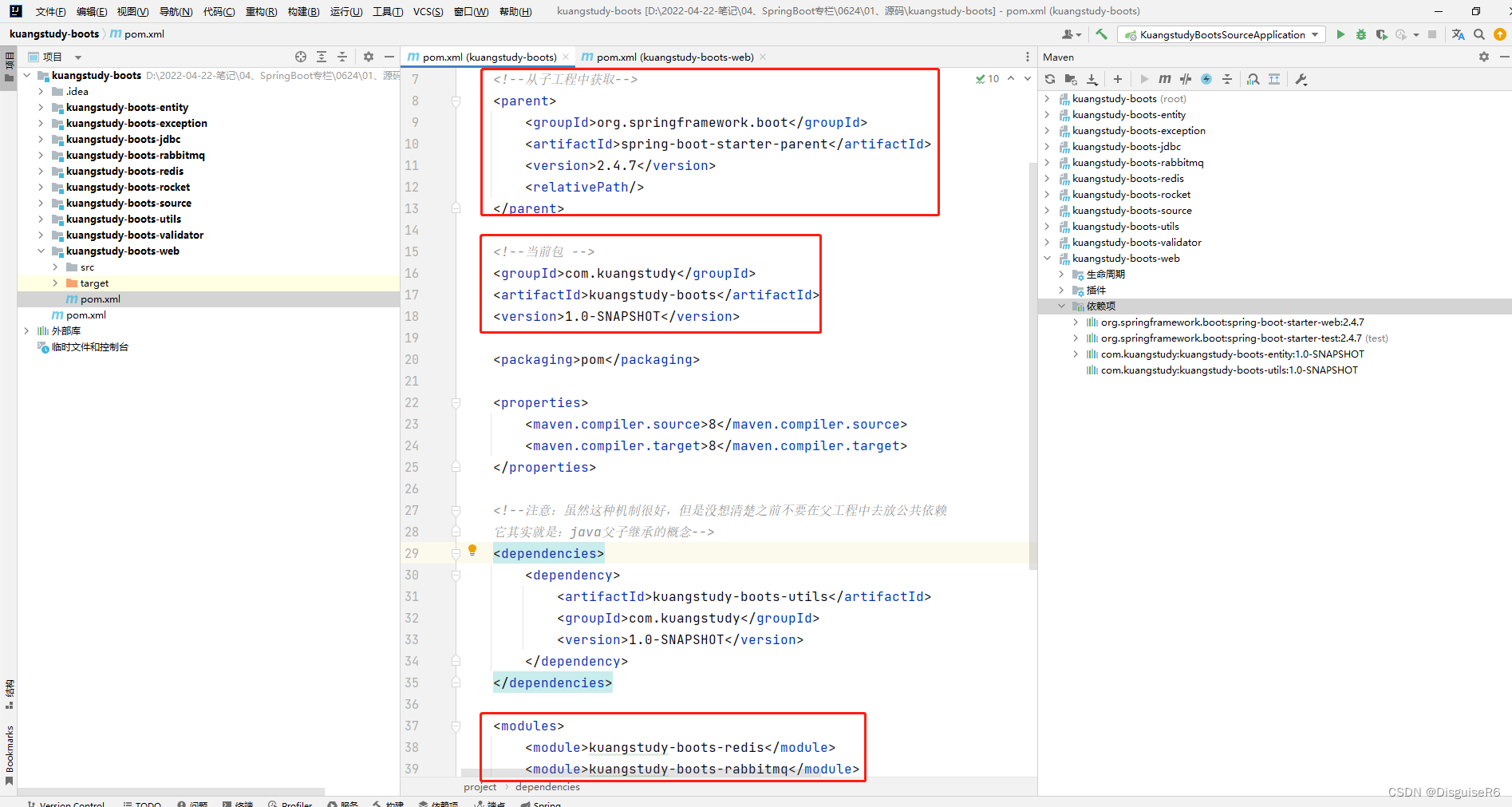The height and width of the screenshot is (807, 1512).
Task: Open Project panel gear settings
Action: [x=369, y=57]
